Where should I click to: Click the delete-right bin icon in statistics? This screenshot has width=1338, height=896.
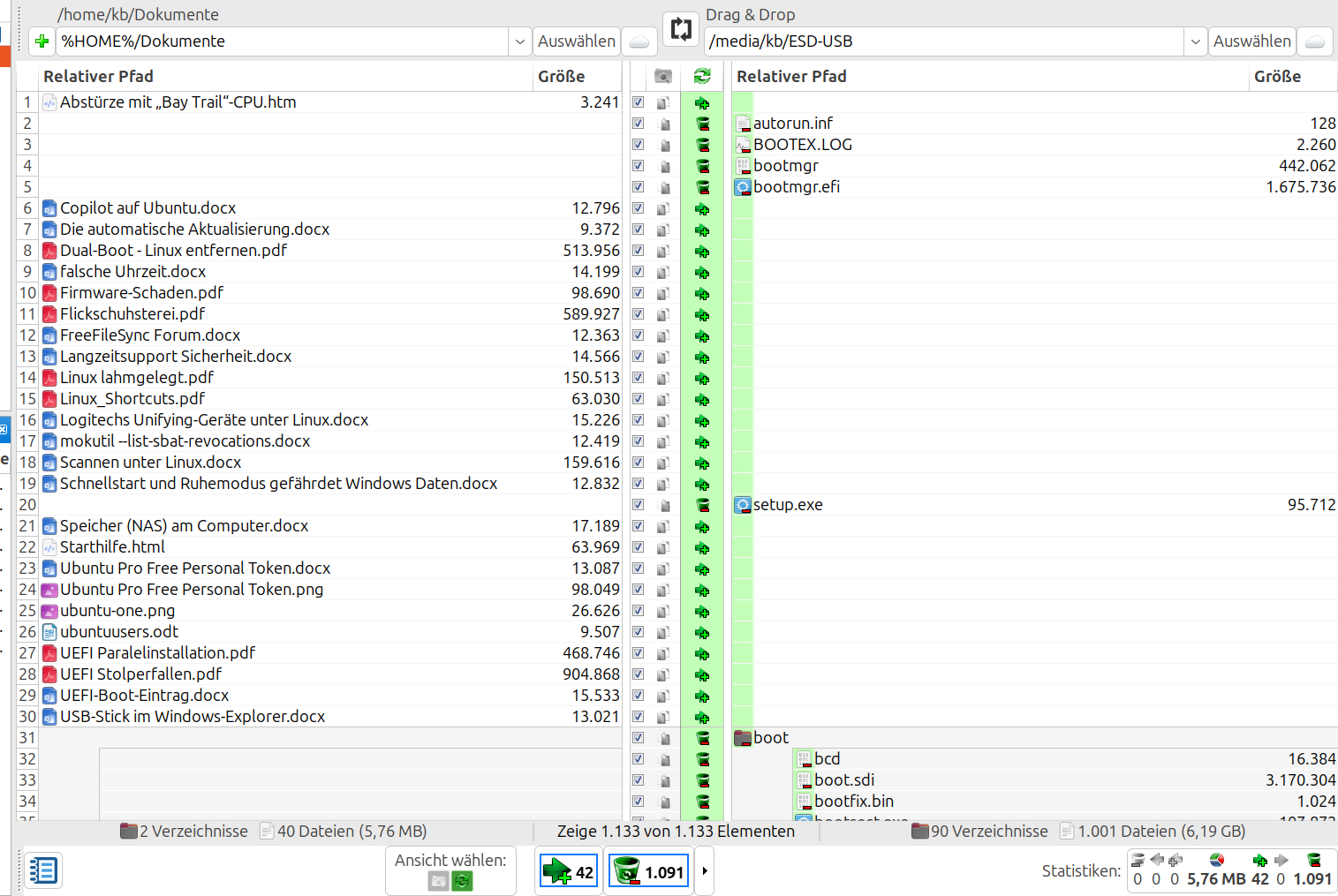pos(1314,860)
